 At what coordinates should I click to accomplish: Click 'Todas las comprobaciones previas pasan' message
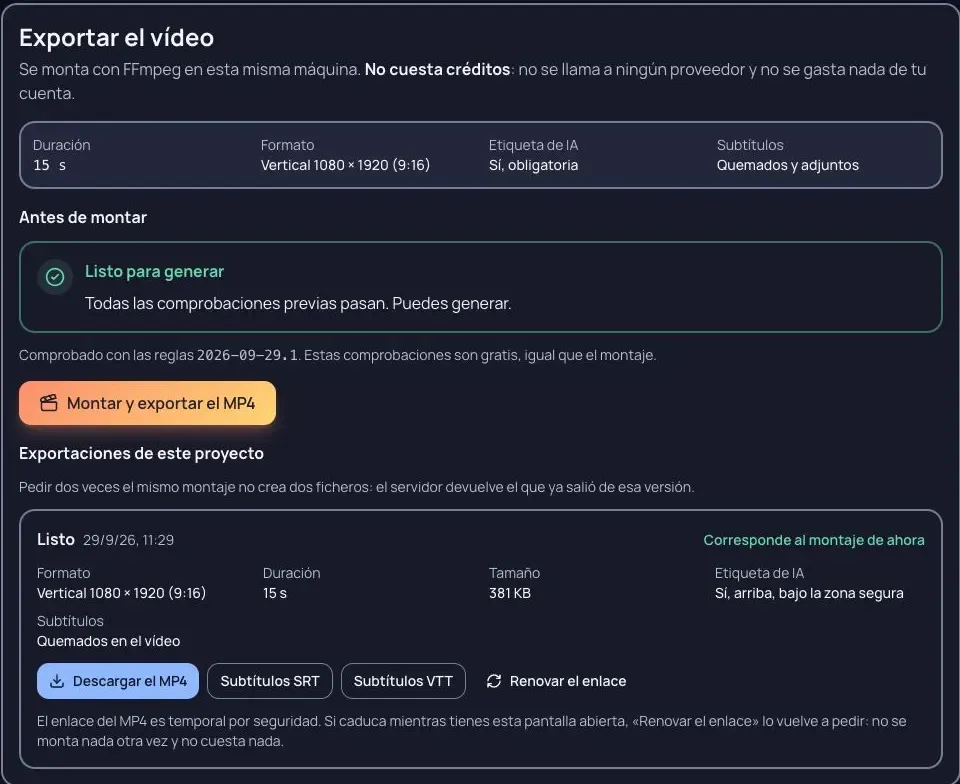[x=298, y=304]
